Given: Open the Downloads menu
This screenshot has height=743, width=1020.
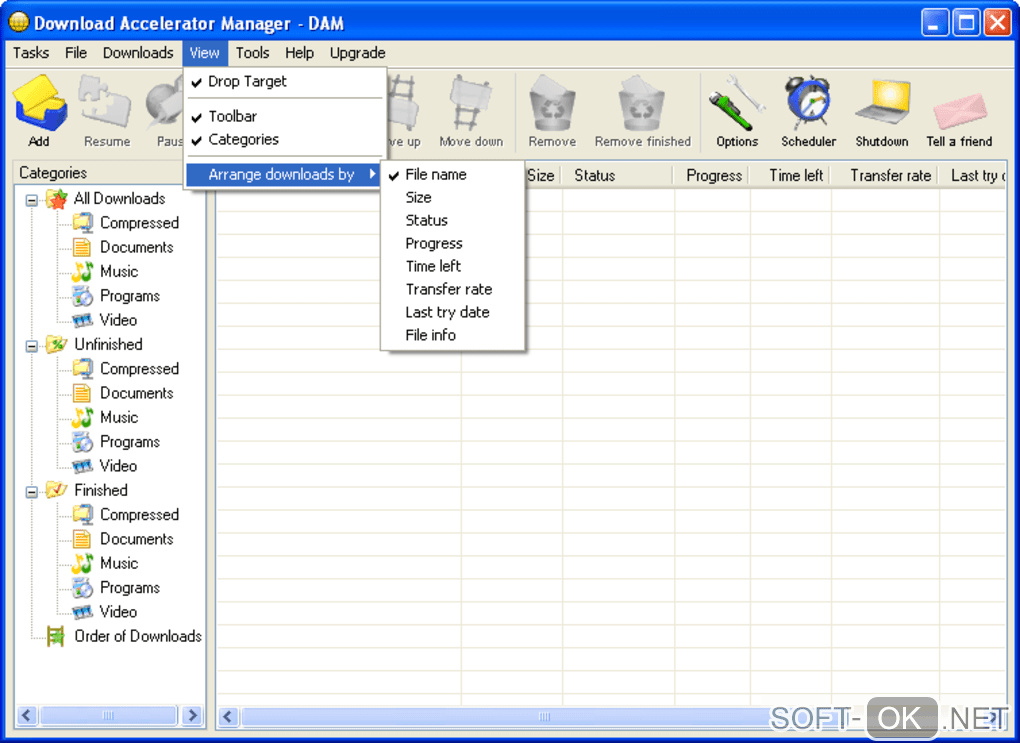Looking at the screenshot, I should tap(138, 53).
